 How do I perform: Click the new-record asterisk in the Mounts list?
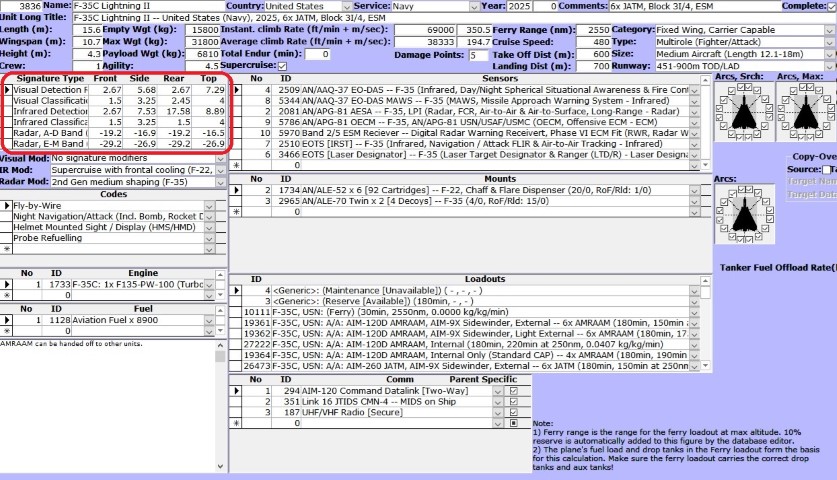pos(236,212)
